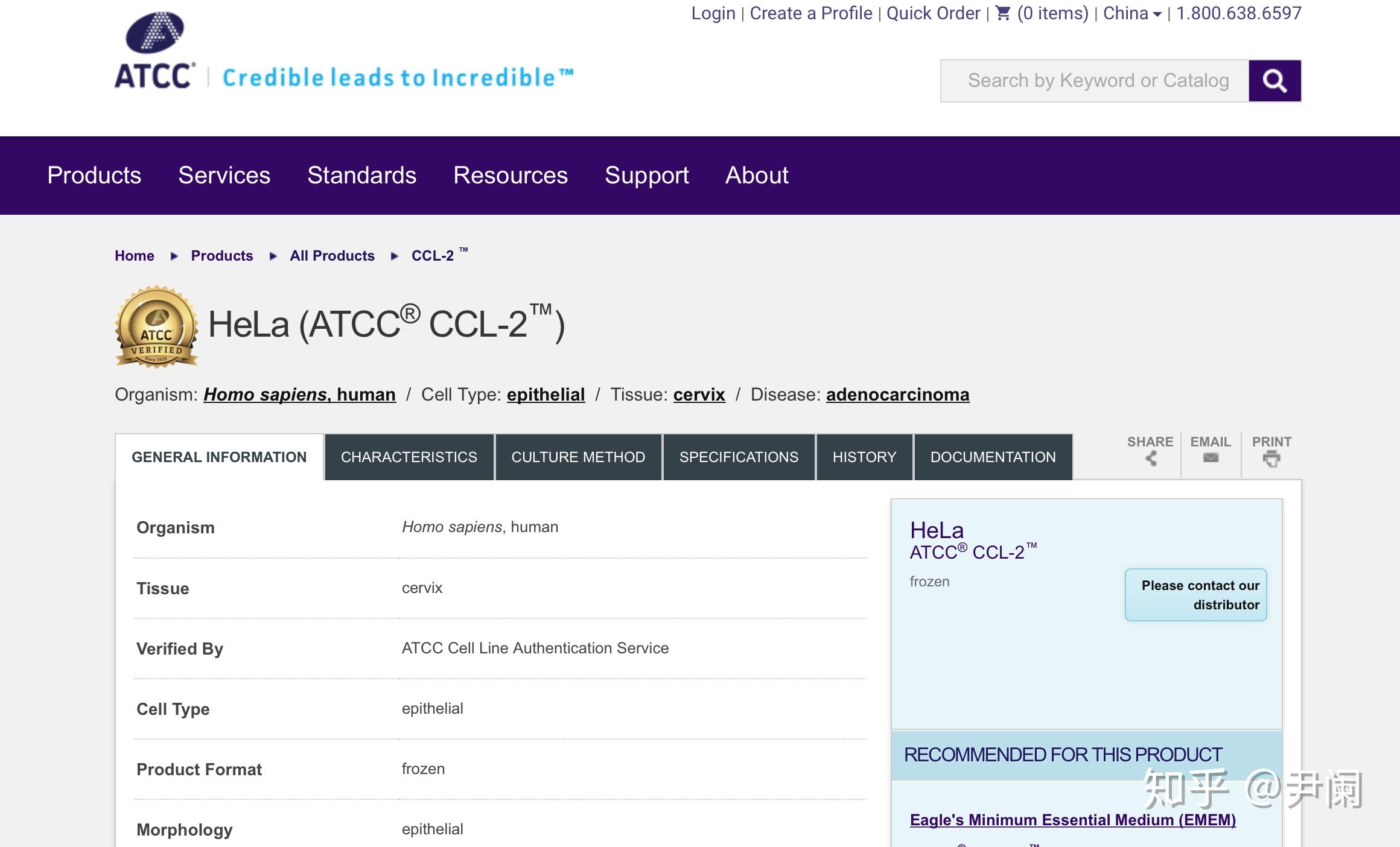Screen dimensions: 1400x847
Task: Click the Email envelope icon
Action: coord(1211,458)
